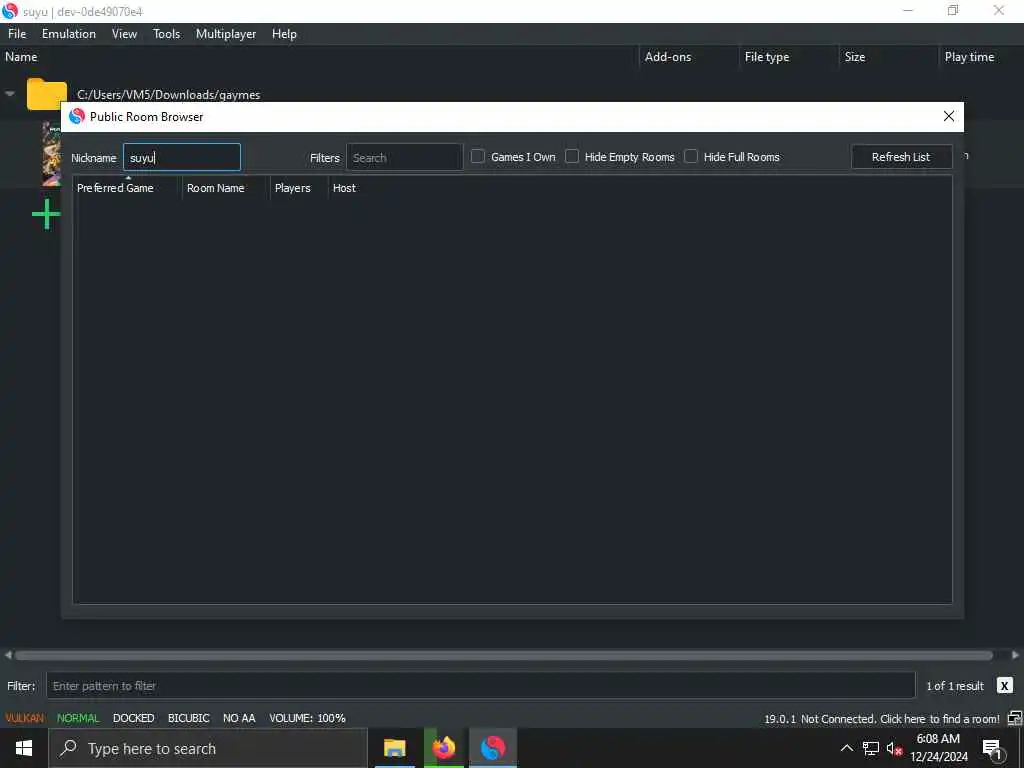Screen dimensions: 1024x768
Task: Click the muted volume tray icon
Action: [x=894, y=749]
